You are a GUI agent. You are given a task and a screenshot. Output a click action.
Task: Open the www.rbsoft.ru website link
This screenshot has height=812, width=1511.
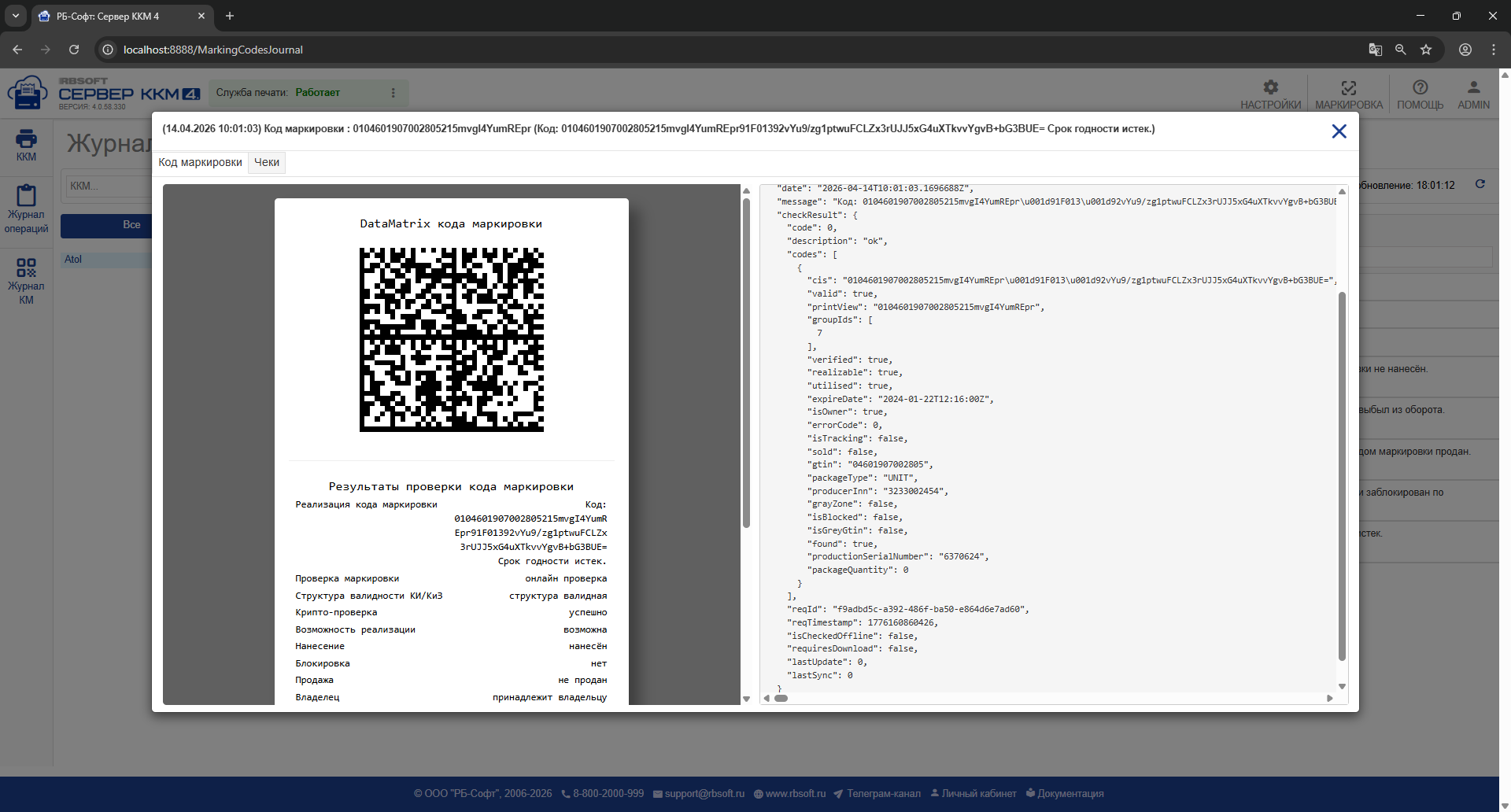click(789, 793)
